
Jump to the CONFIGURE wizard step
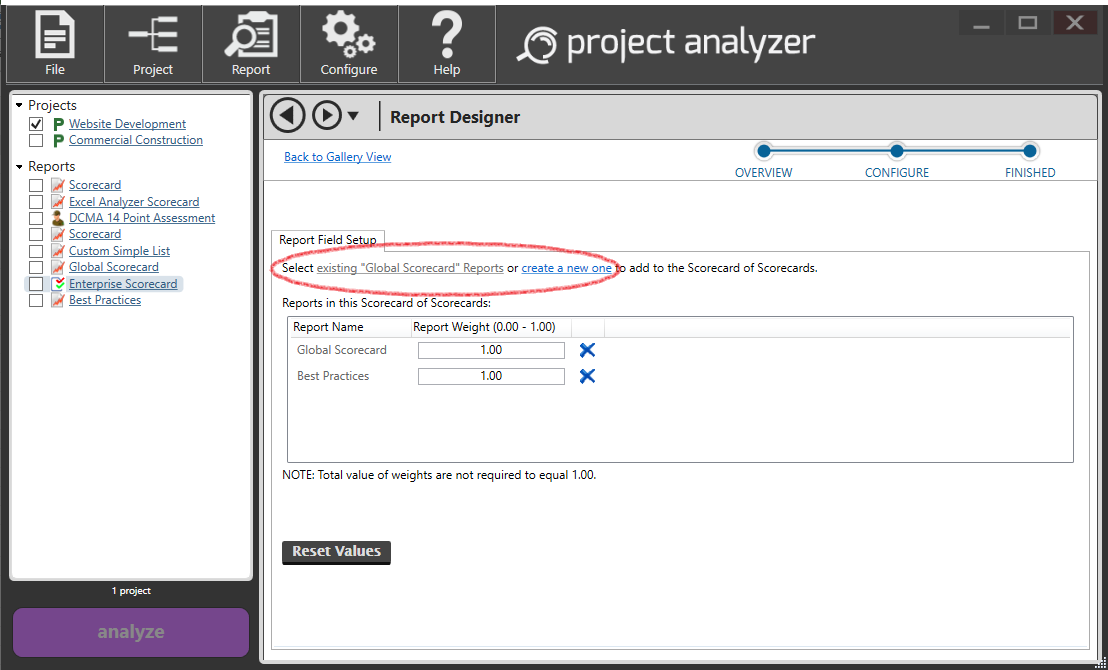click(x=897, y=152)
